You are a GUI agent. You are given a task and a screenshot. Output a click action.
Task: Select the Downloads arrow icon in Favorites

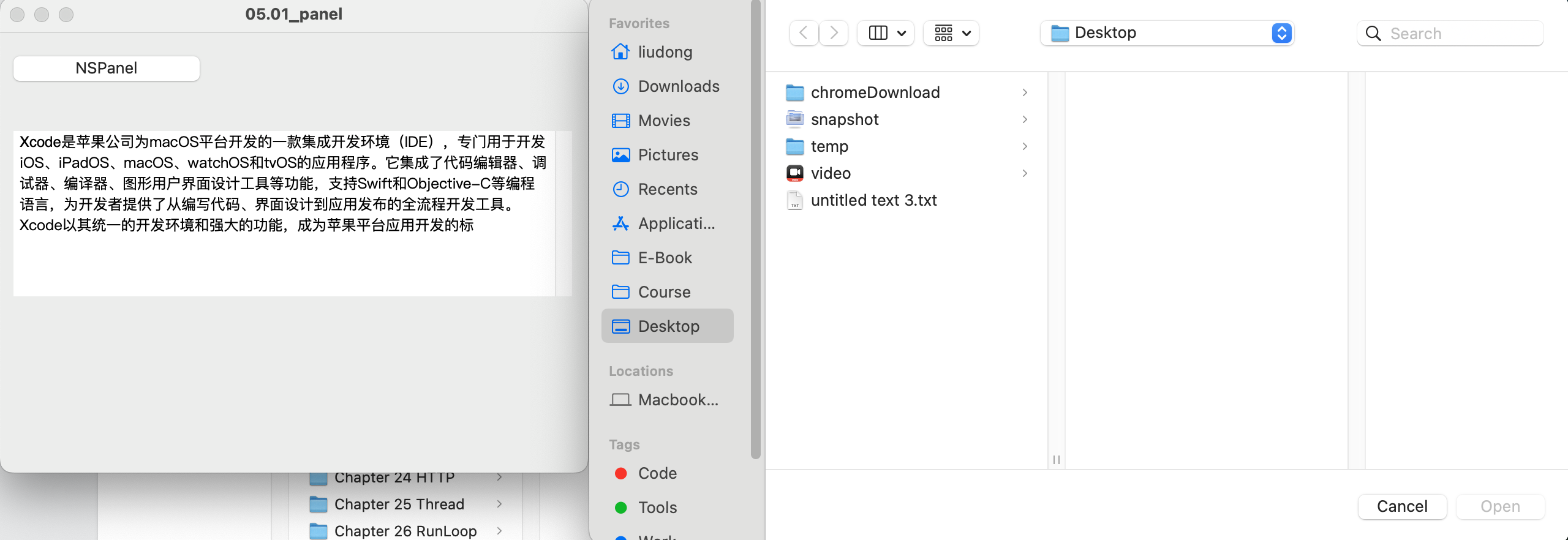coord(620,86)
